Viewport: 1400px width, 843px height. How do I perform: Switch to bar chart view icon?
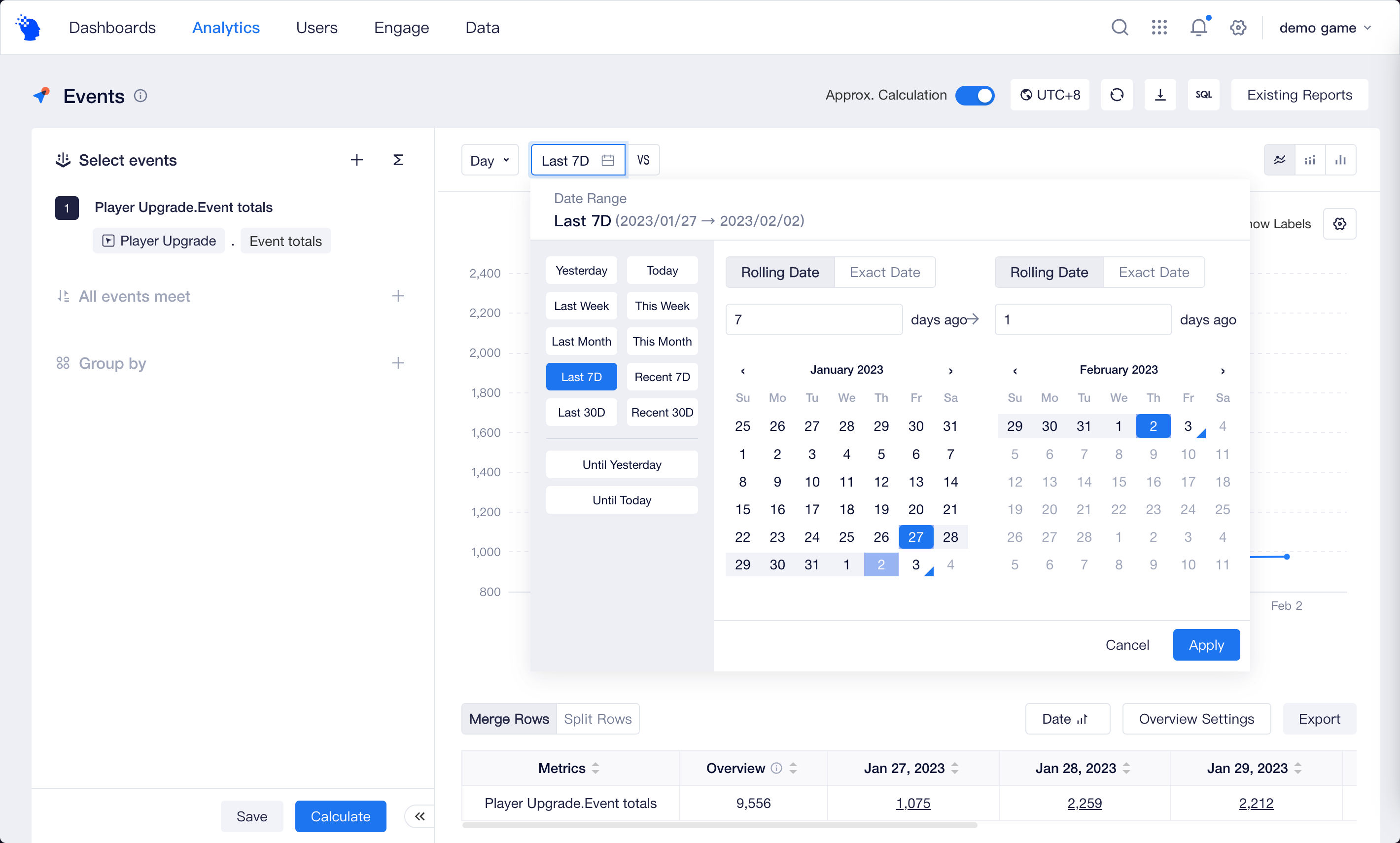[1340, 160]
